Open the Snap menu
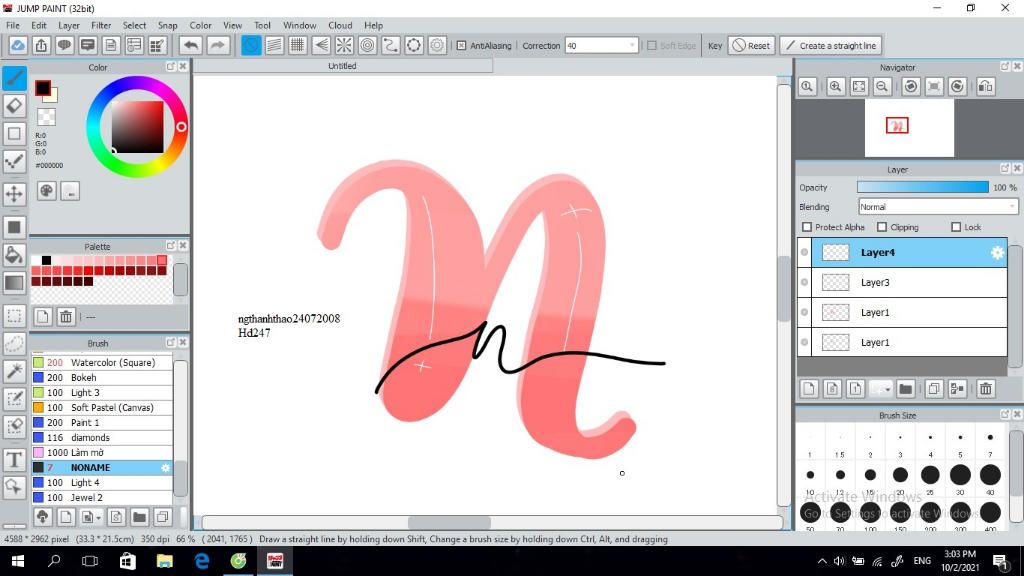Screen dimensions: 1024x576 (167, 25)
